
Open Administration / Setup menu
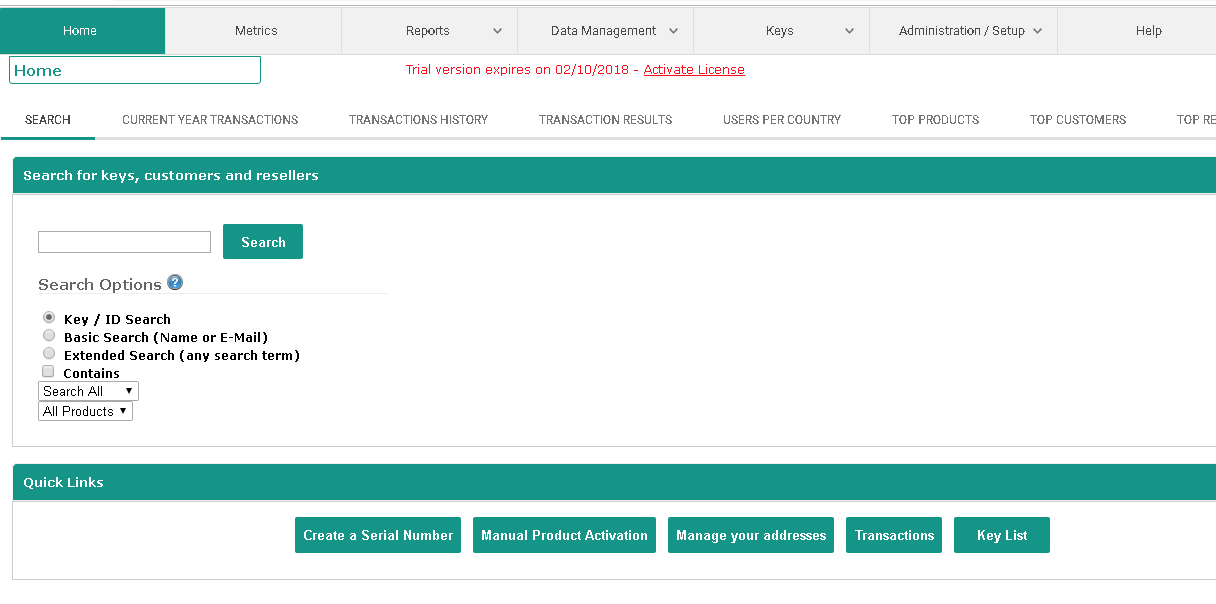click(963, 31)
